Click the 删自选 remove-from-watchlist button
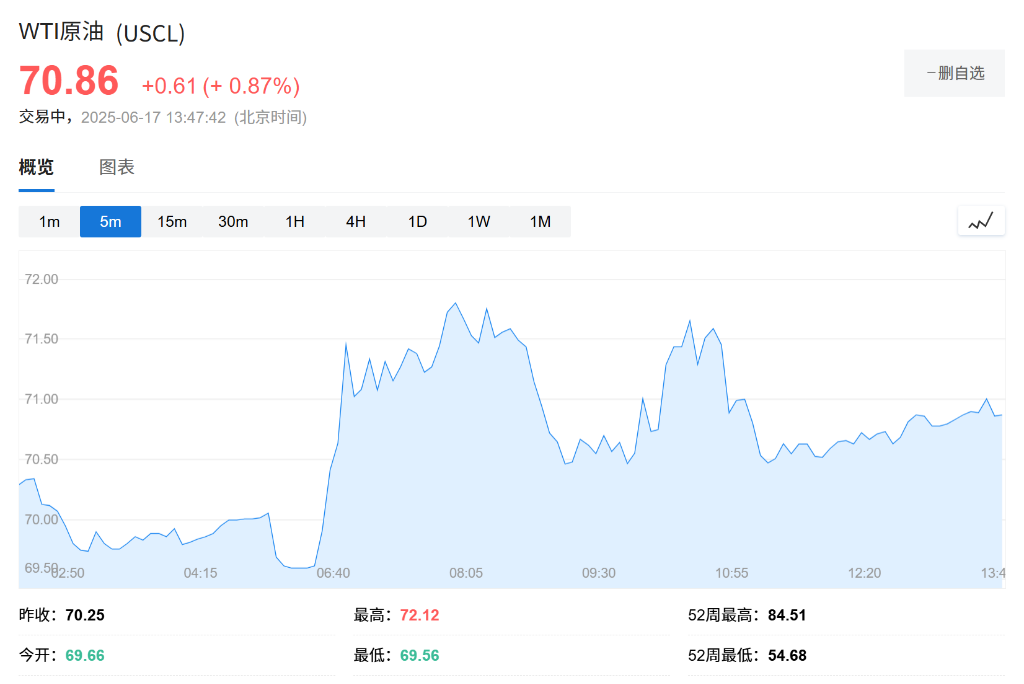 click(954, 73)
